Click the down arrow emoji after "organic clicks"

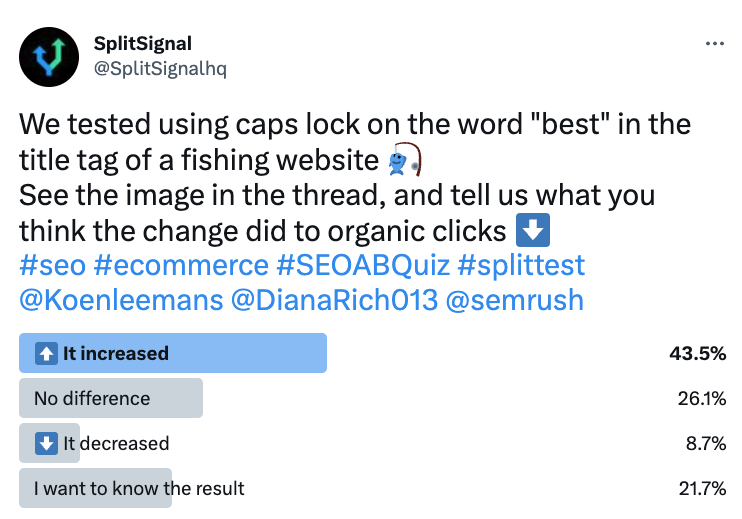[531, 231]
